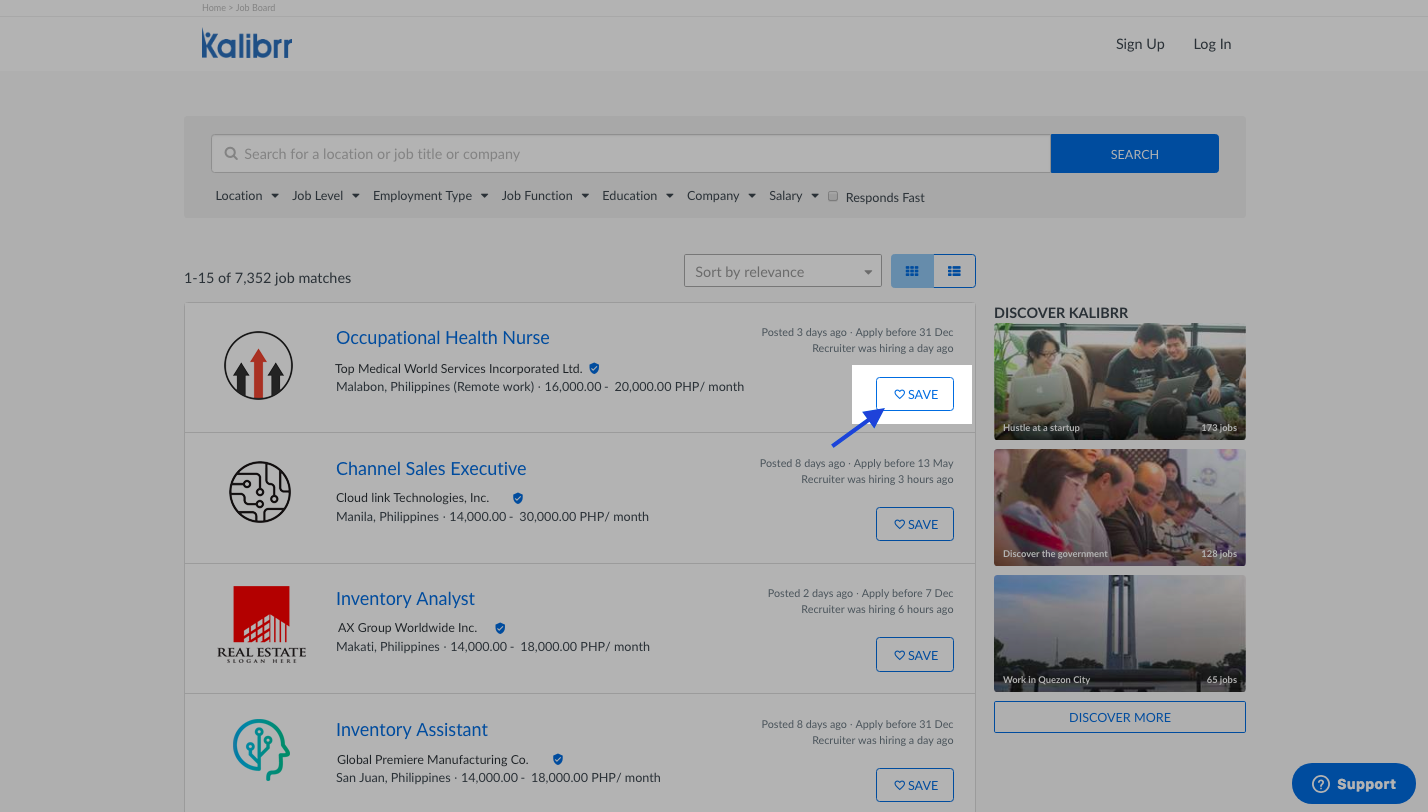The image size is (1428, 812).
Task: Go to Log In
Action: pos(1212,44)
